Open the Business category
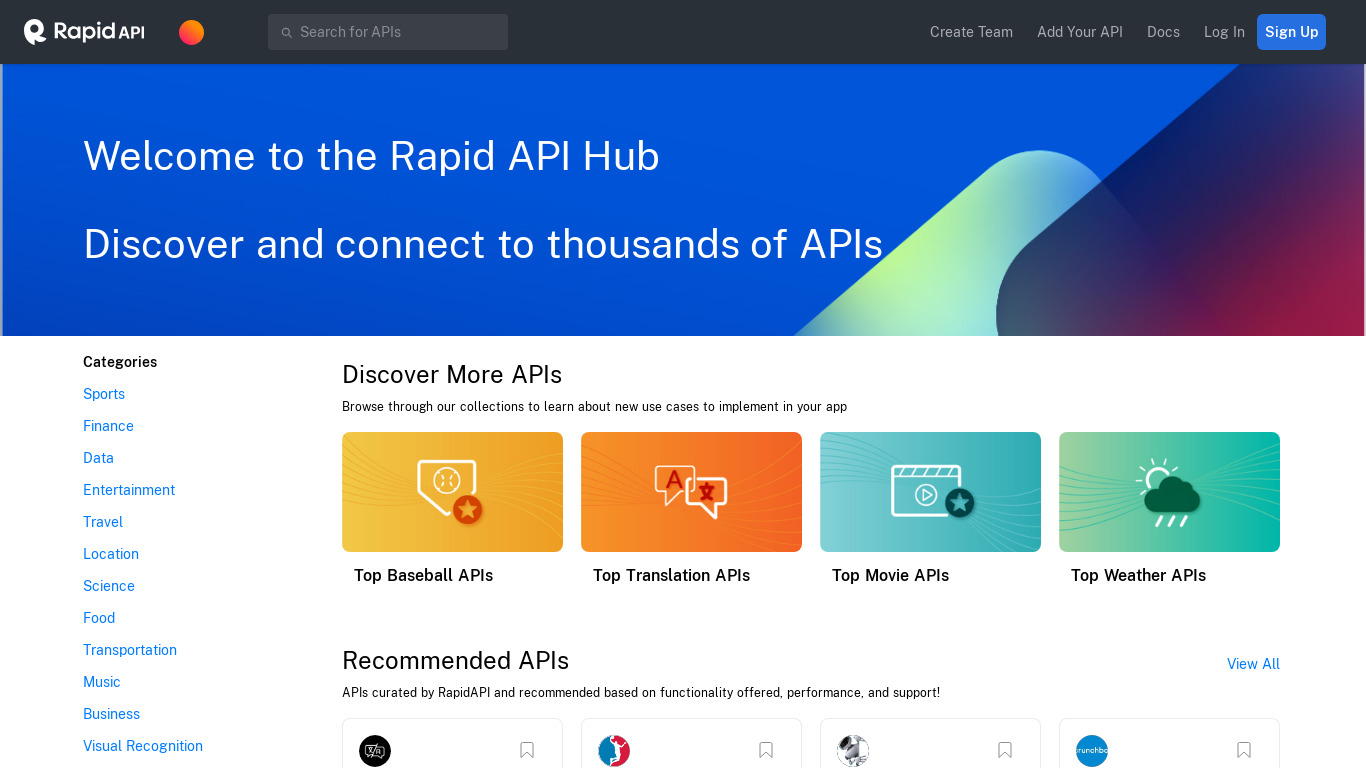The height and width of the screenshot is (768, 1366). (111, 714)
